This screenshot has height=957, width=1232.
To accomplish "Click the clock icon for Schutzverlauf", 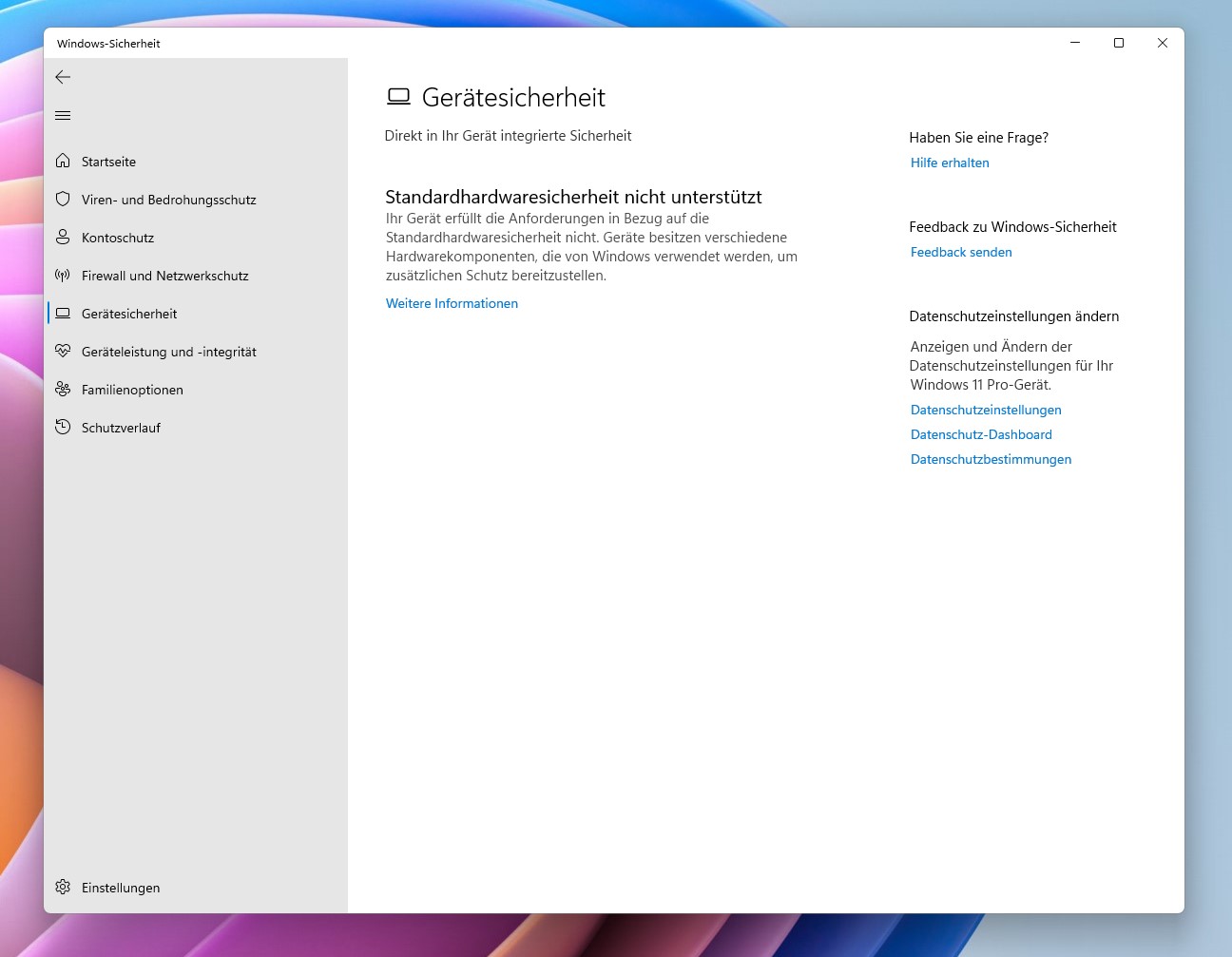I will tap(63, 427).
